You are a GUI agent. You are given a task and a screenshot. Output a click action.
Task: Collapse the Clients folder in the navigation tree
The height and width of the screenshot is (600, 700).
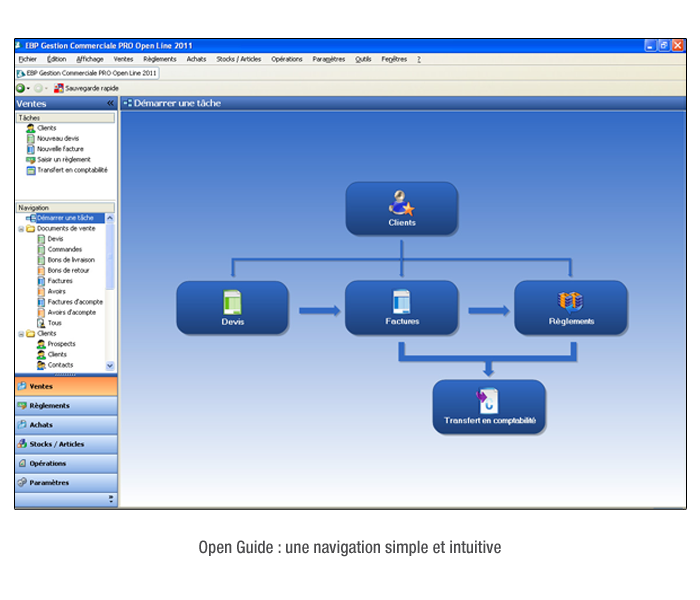21,333
